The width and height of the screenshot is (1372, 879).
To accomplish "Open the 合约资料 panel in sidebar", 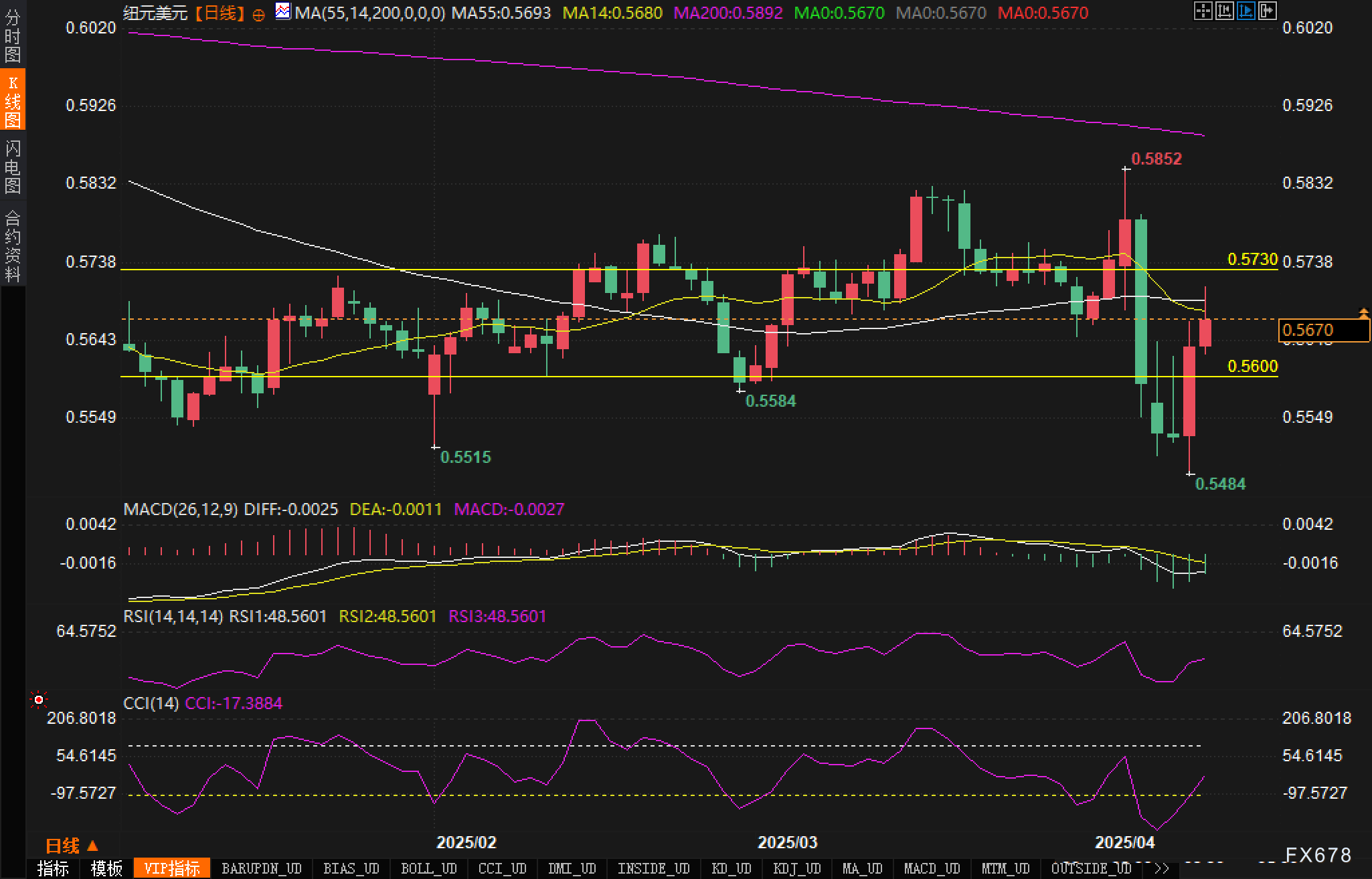I will click(13, 246).
